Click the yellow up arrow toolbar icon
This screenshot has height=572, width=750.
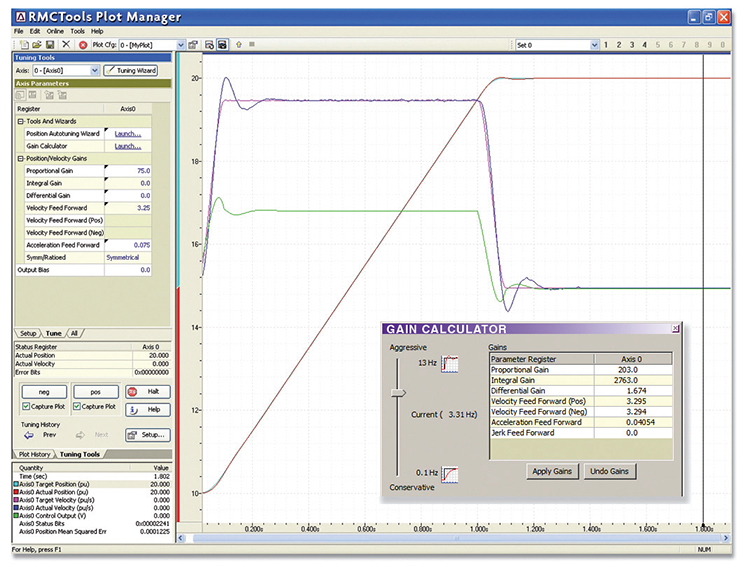[x=237, y=45]
